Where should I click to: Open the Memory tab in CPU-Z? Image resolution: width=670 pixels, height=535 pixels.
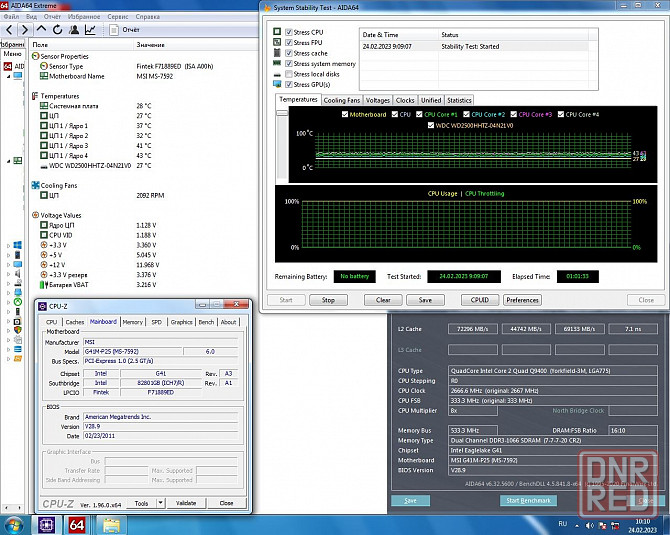(x=132, y=322)
